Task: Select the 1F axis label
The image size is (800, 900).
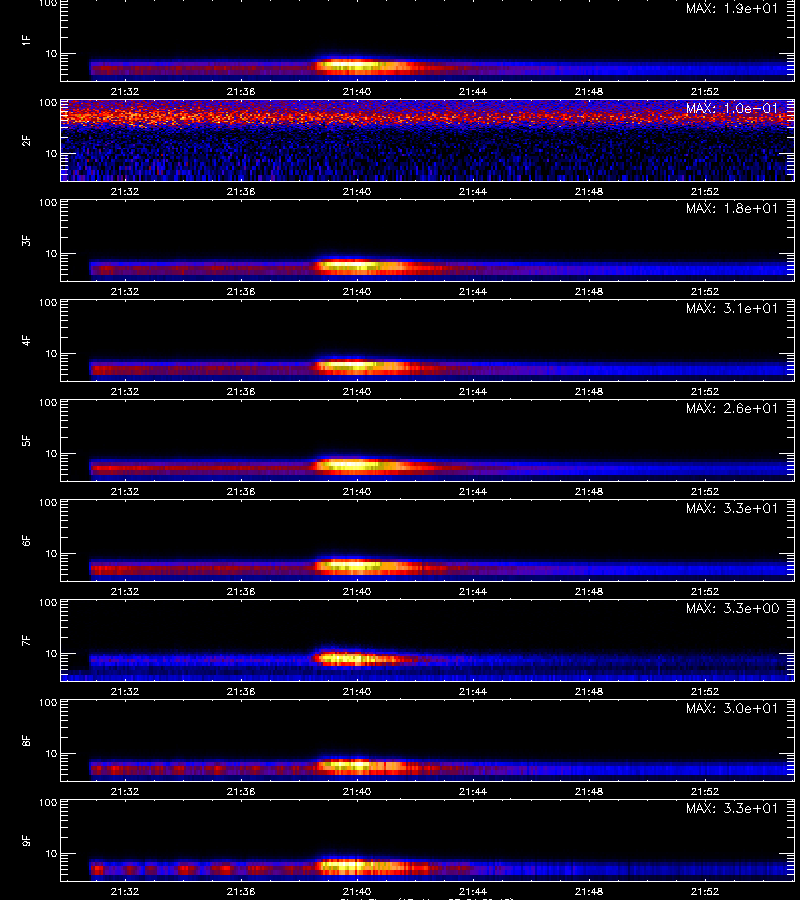Action: [26, 40]
